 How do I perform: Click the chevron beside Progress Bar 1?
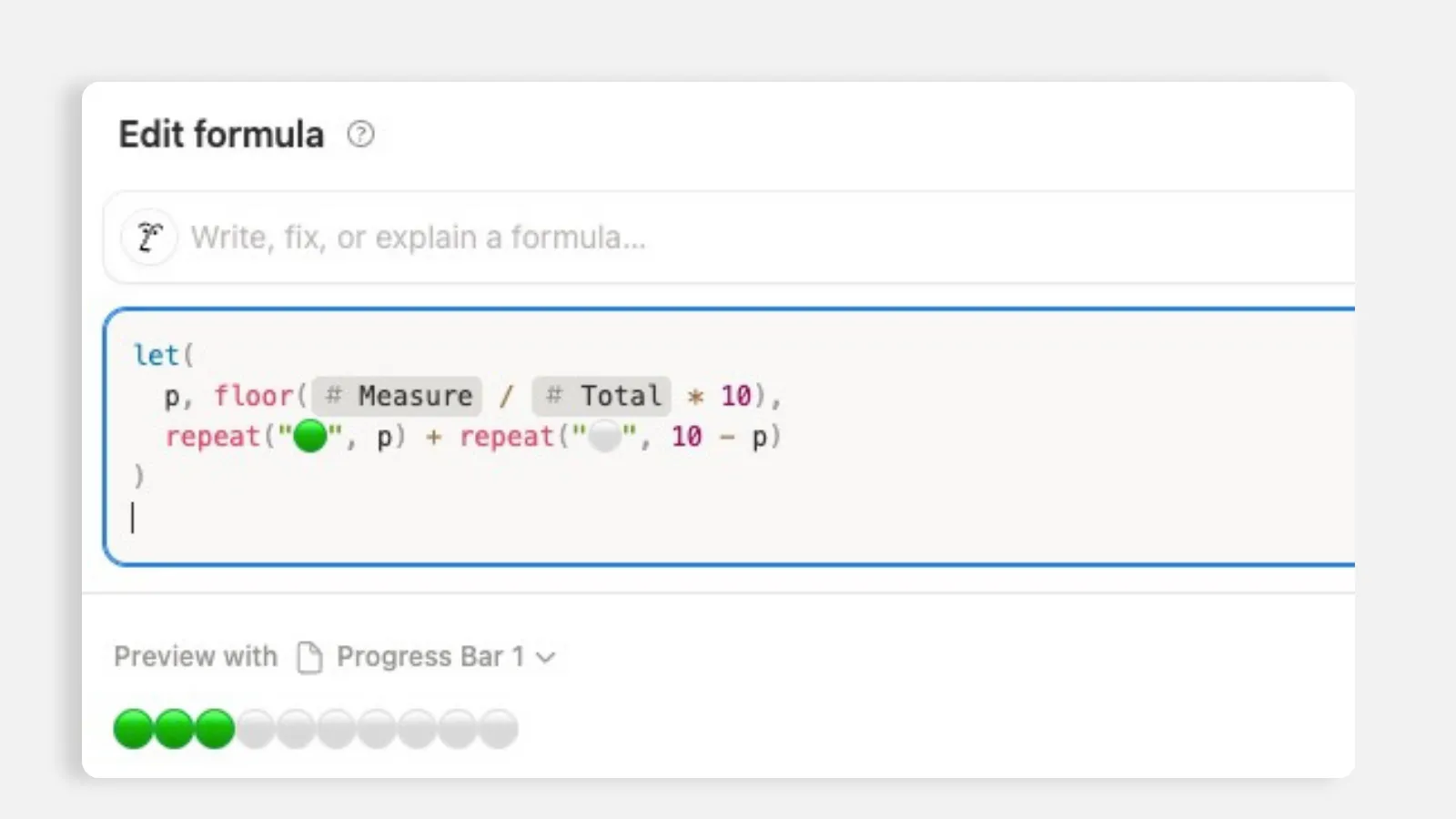[545, 657]
